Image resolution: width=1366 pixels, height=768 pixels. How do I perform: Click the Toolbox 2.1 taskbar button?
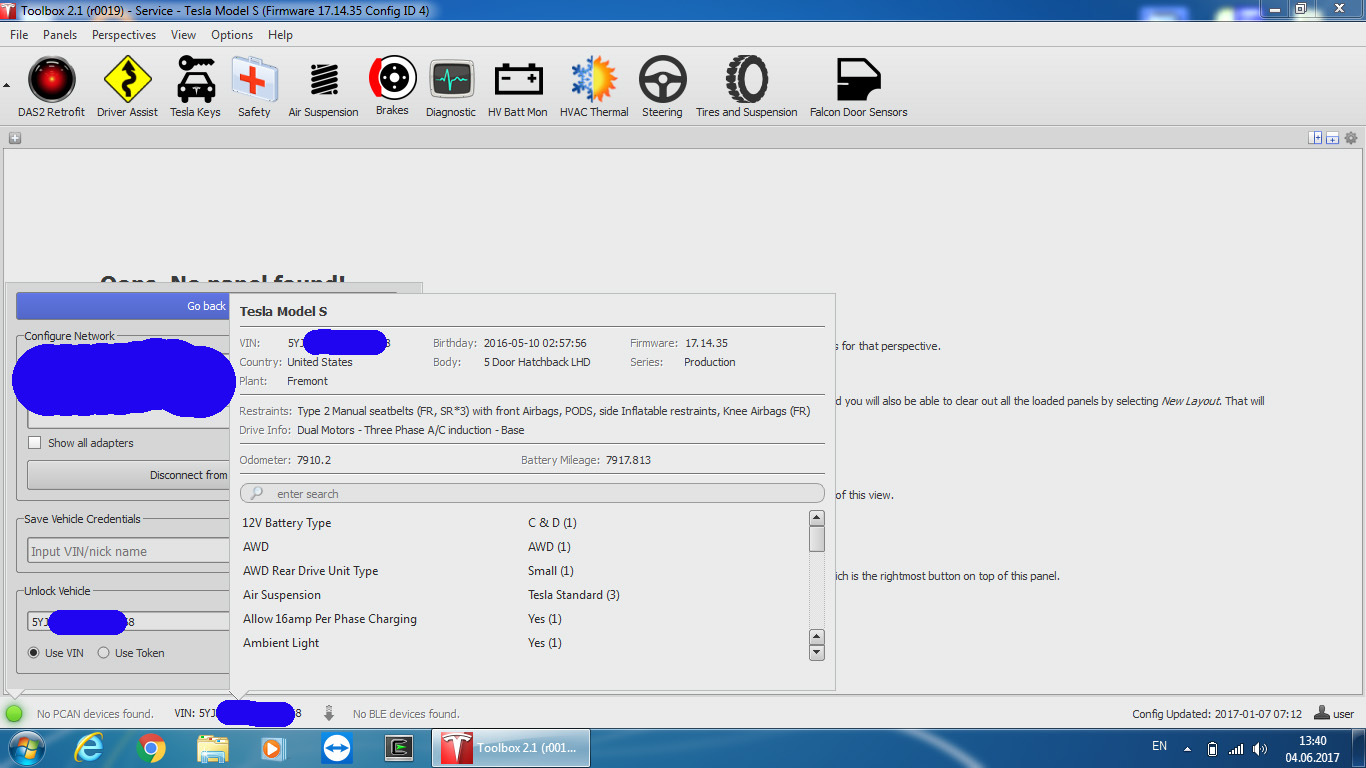click(510, 748)
